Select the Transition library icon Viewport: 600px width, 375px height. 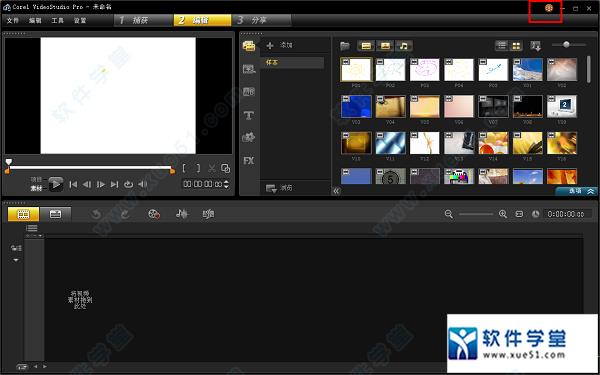(249, 92)
